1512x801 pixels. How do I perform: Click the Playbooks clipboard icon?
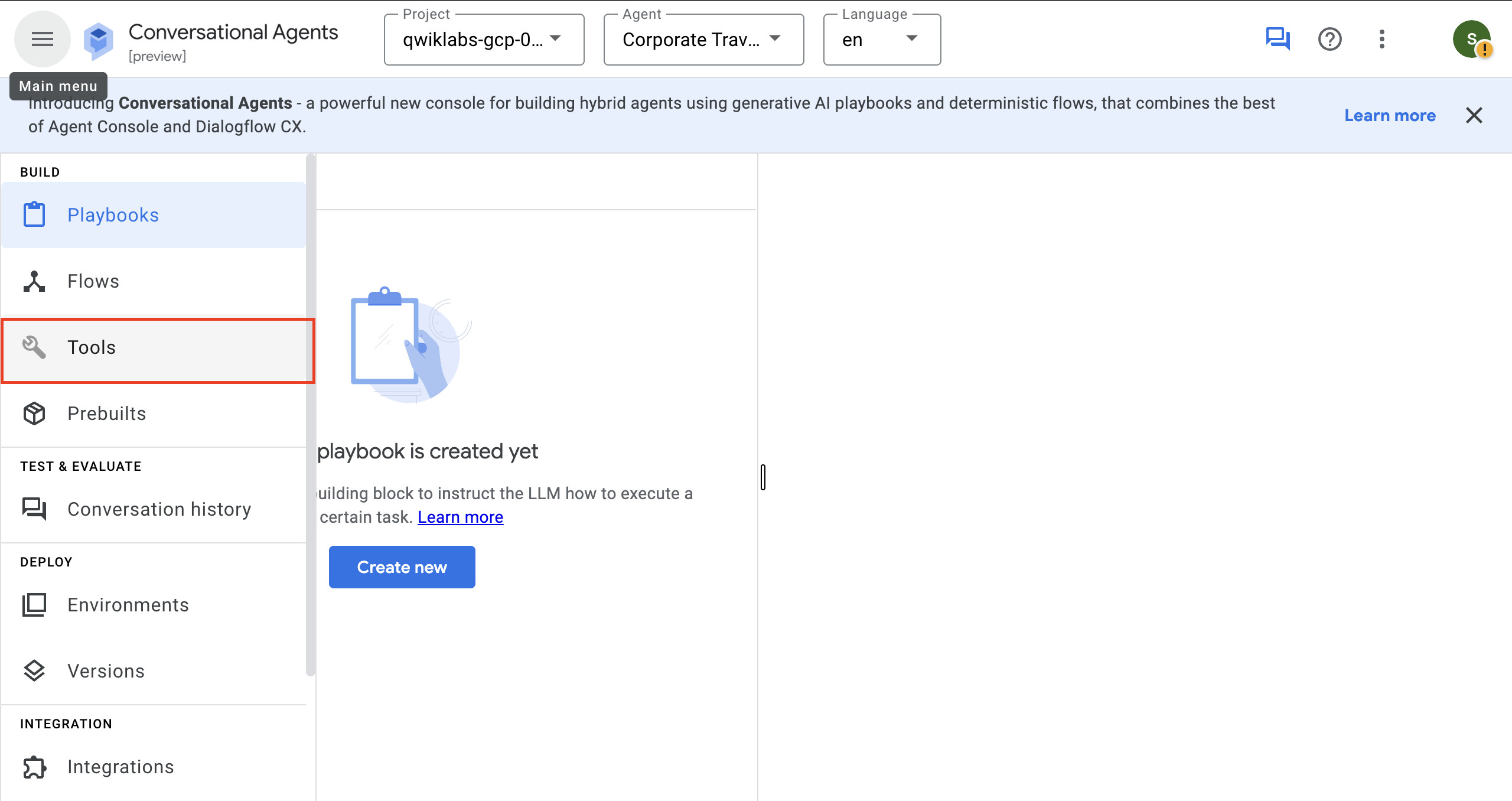34,214
